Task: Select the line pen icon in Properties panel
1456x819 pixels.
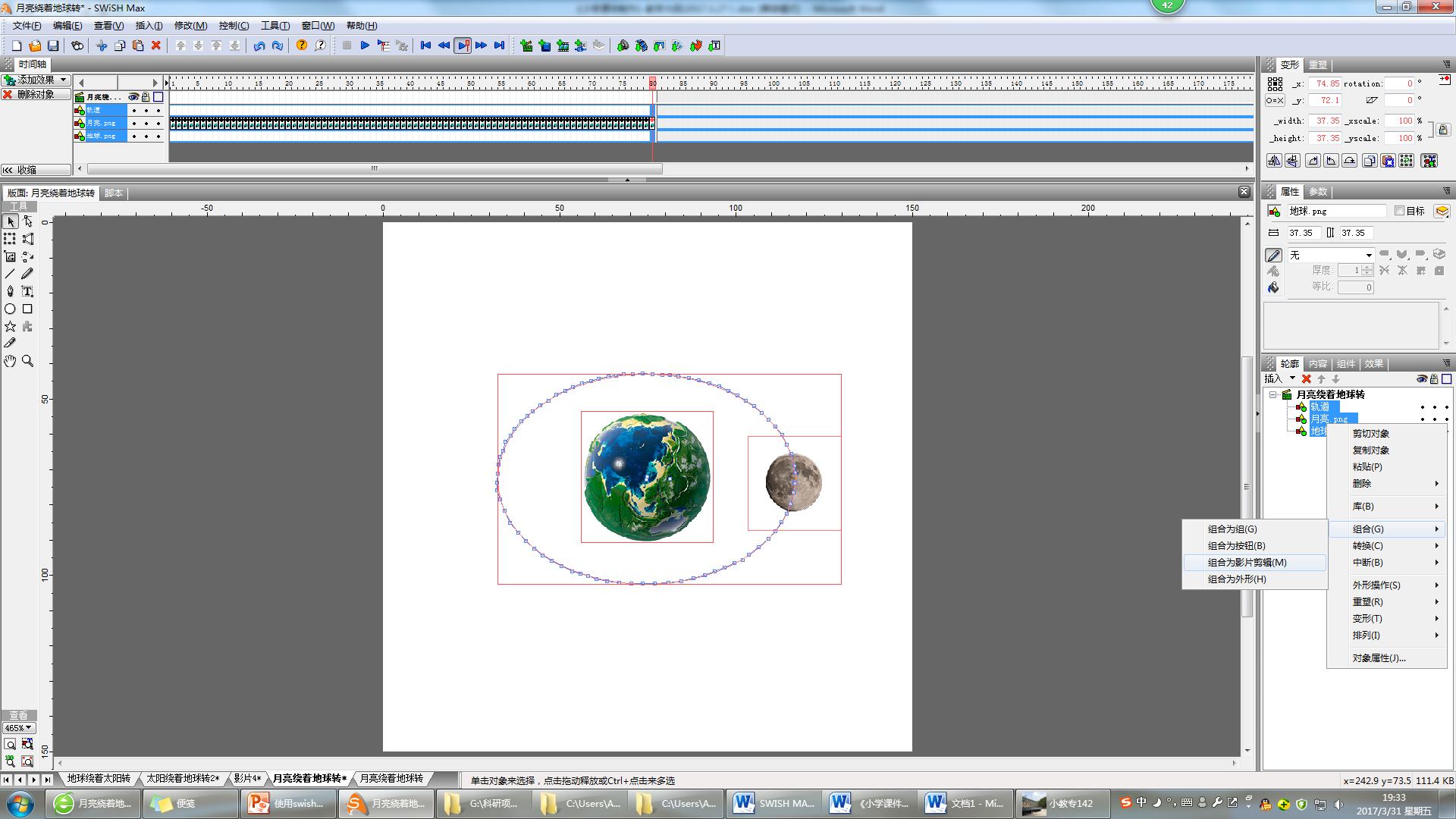Action: 1274,255
